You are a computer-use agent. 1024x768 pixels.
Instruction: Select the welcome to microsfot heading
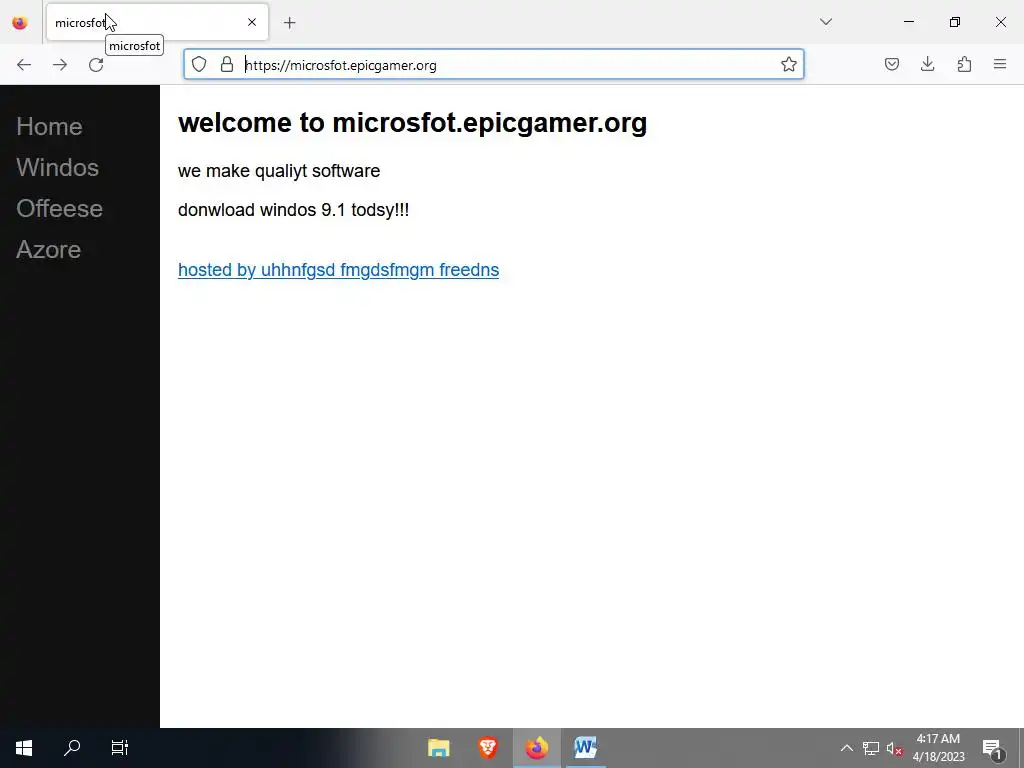pos(412,123)
